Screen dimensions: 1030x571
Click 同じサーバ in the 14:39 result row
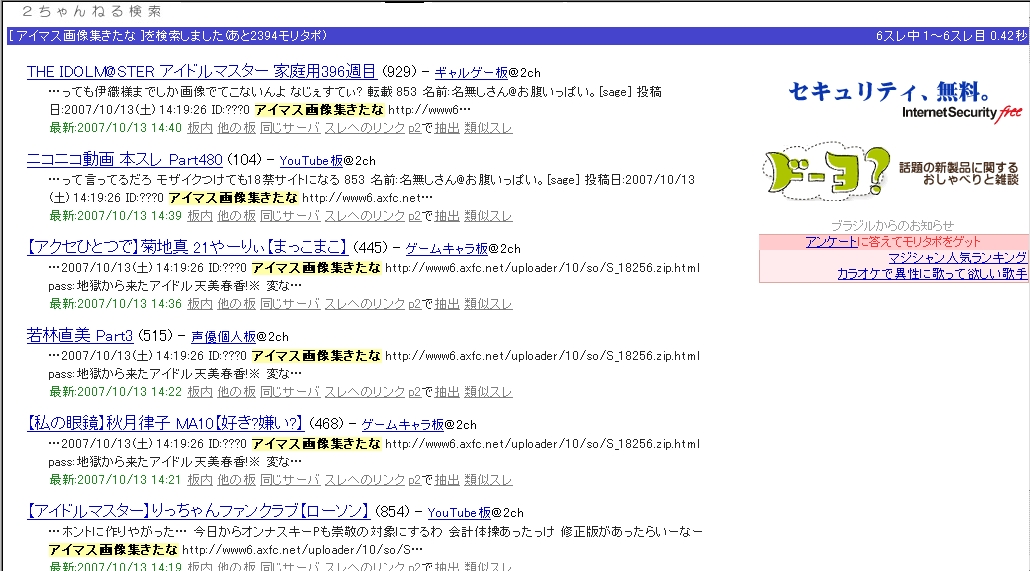point(290,216)
